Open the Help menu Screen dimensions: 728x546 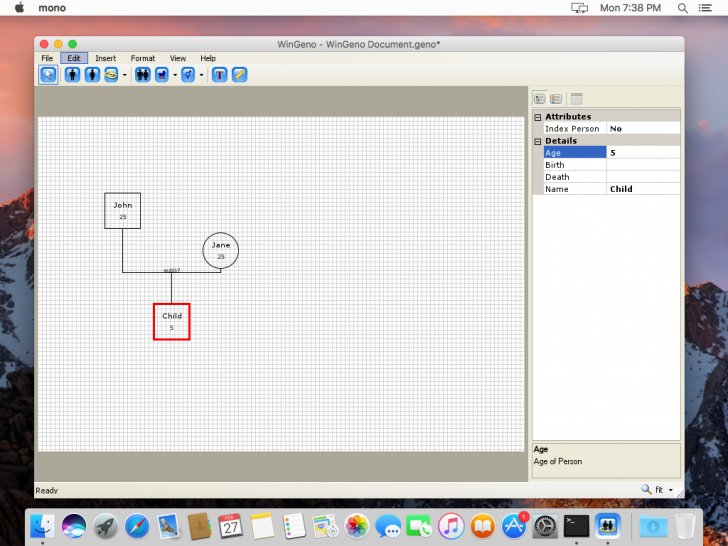pyautogui.click(x=208, y=58)
